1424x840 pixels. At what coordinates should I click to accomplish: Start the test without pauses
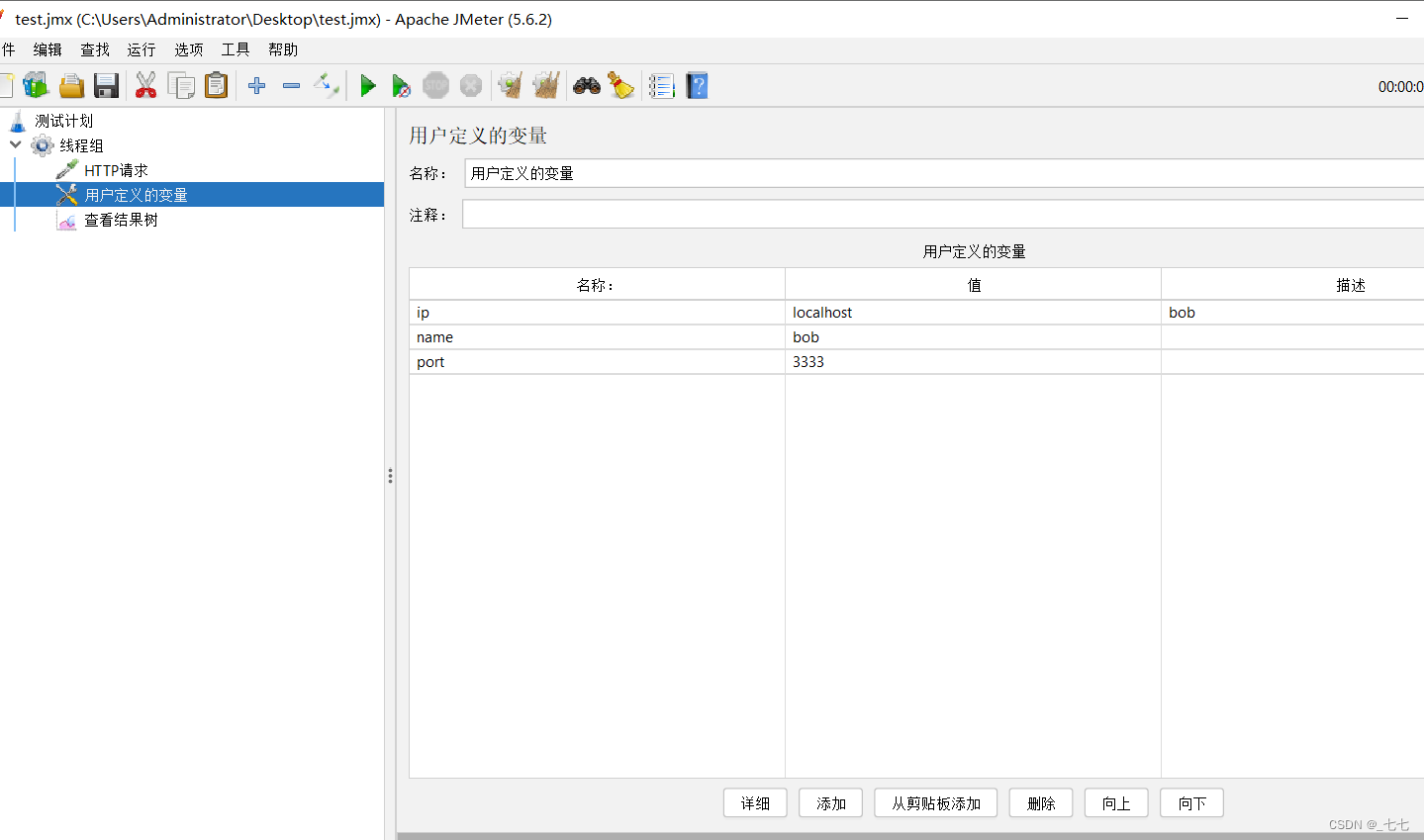401,86
